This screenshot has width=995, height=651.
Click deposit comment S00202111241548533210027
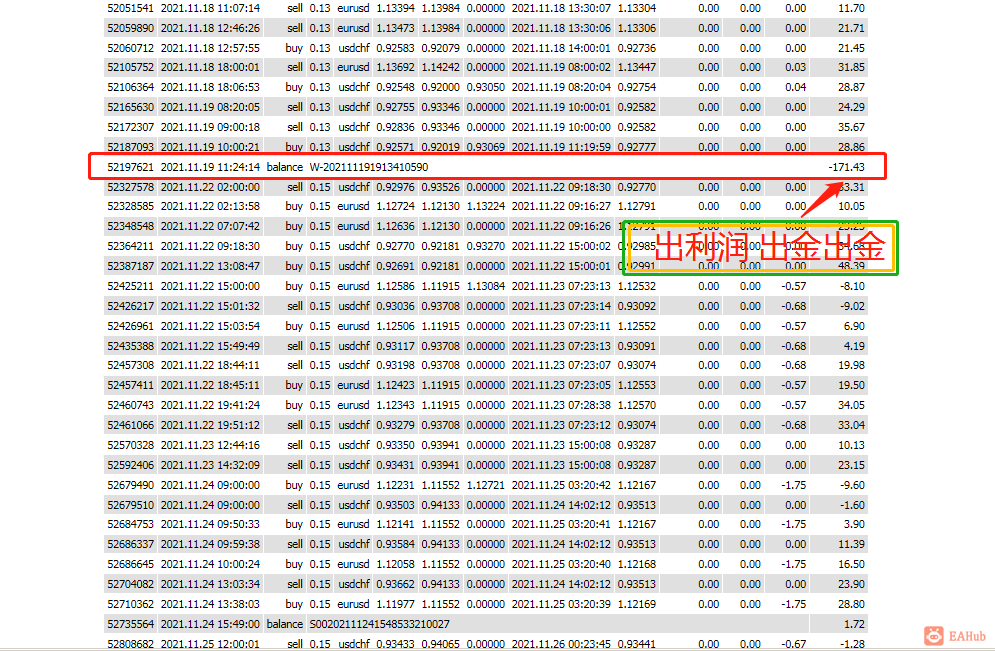[379, 624]
